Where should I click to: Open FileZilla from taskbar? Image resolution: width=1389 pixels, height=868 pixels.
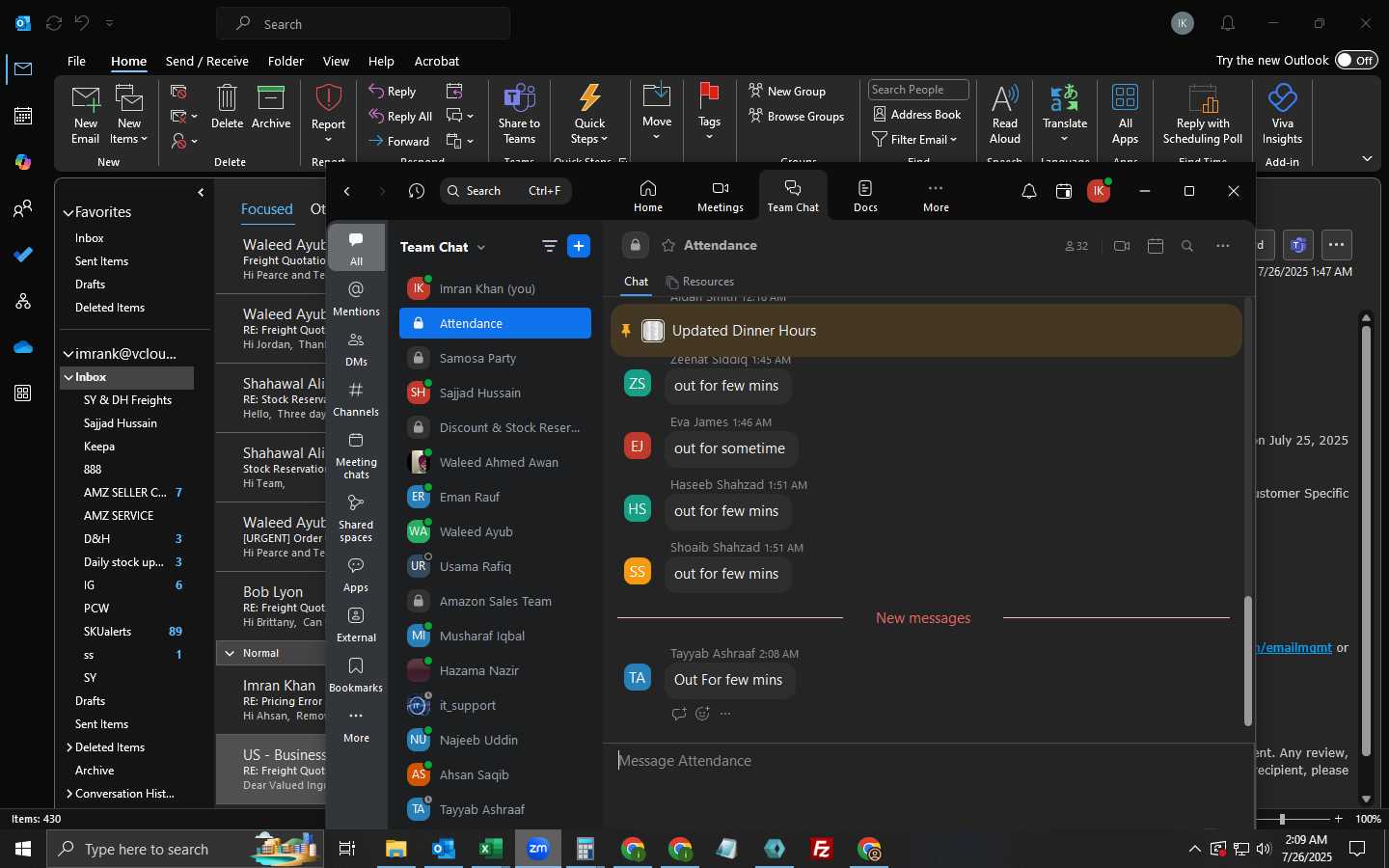pos(822,849)
